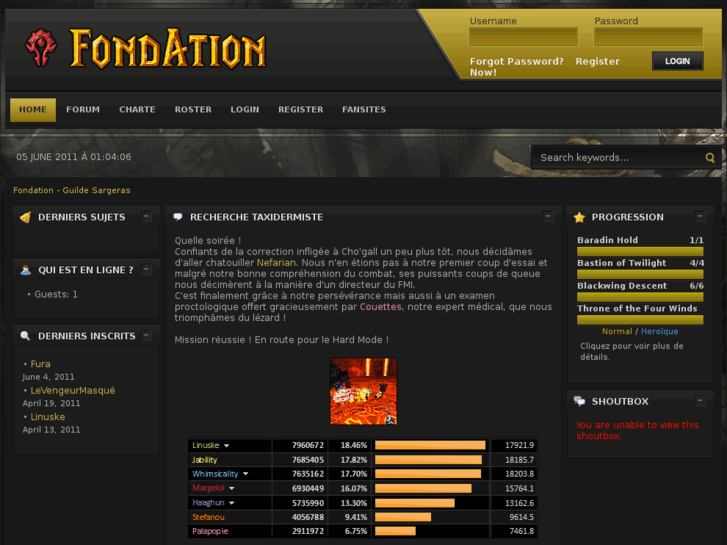Screen dimensions: 727x545
Task: Click the search magnifier icon
Action: click(x=710, y=158)
